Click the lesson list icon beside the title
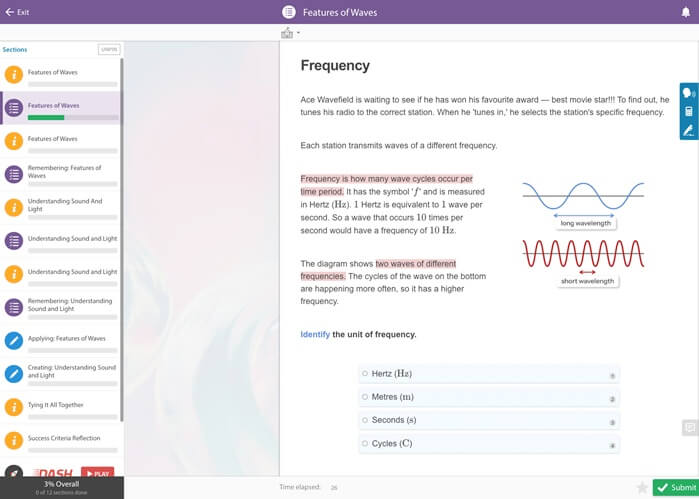The image size is (699, 499). [x=289, y=12]
